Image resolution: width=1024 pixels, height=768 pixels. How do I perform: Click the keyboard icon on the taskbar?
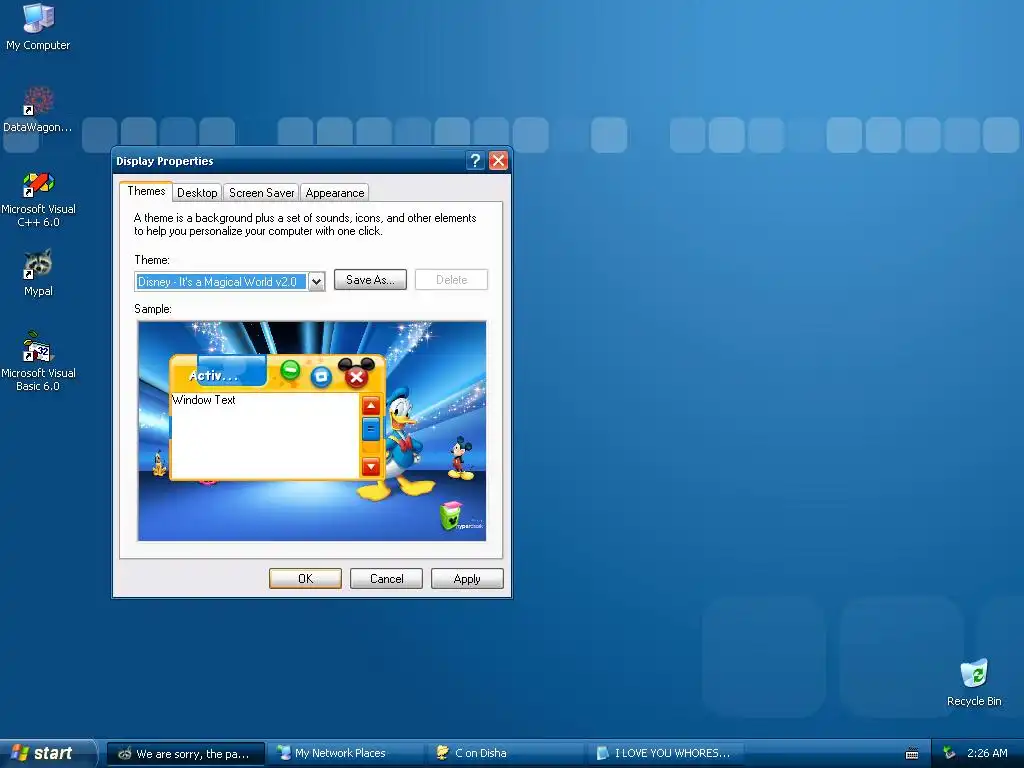pyautogui.click(x=912, y=754)
